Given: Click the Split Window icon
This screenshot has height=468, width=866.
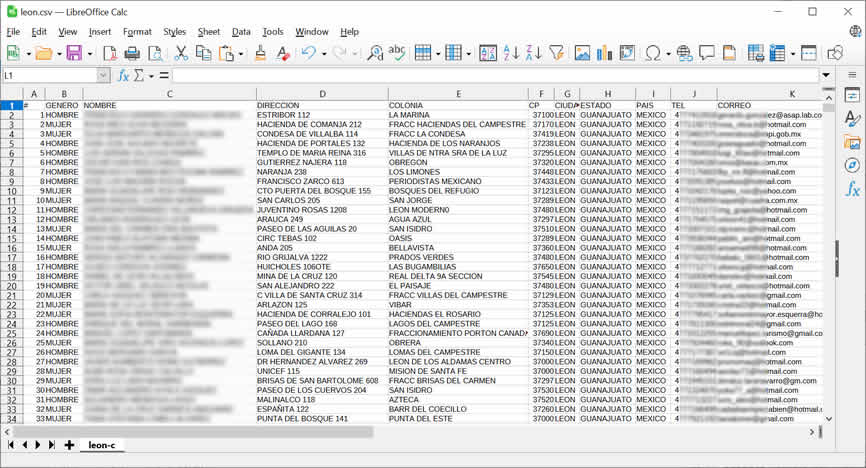Looking at the screenshot, I should [809, 53].
